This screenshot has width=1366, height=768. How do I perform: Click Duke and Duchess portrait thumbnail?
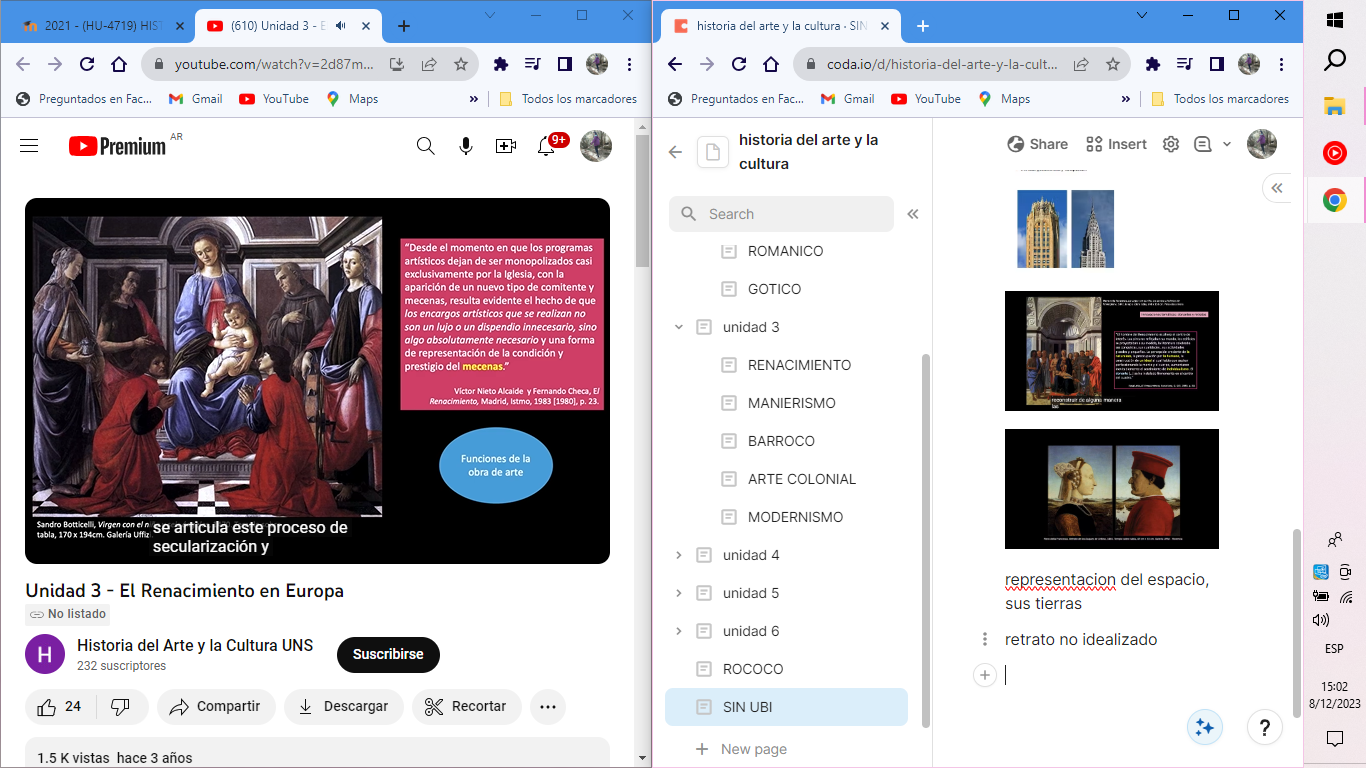[x=1112, y=489]
